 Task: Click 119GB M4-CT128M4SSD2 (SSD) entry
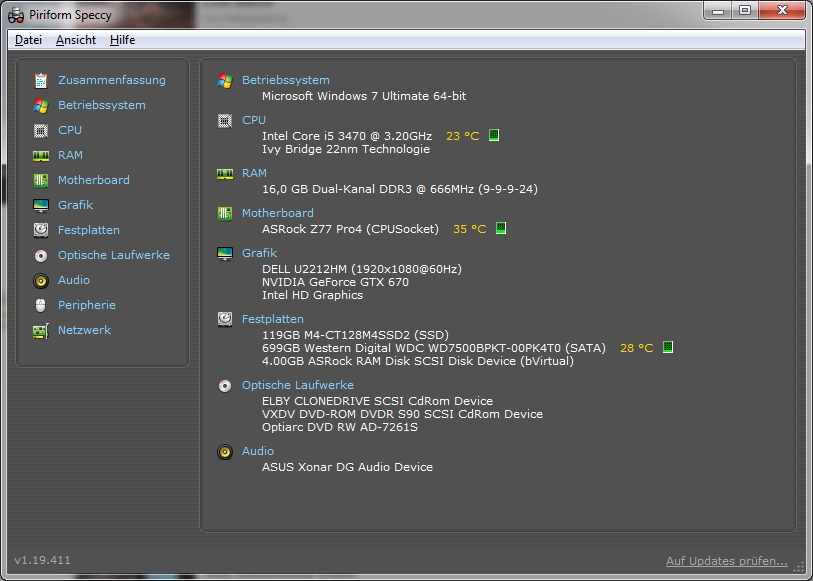tap(355, 335)
